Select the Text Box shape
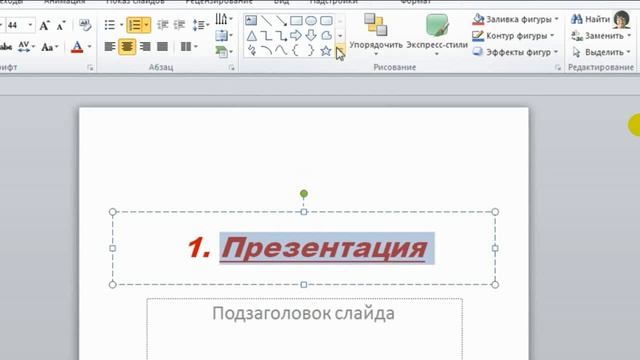Screen dimensions: 640x360 [x=251, y=20]
